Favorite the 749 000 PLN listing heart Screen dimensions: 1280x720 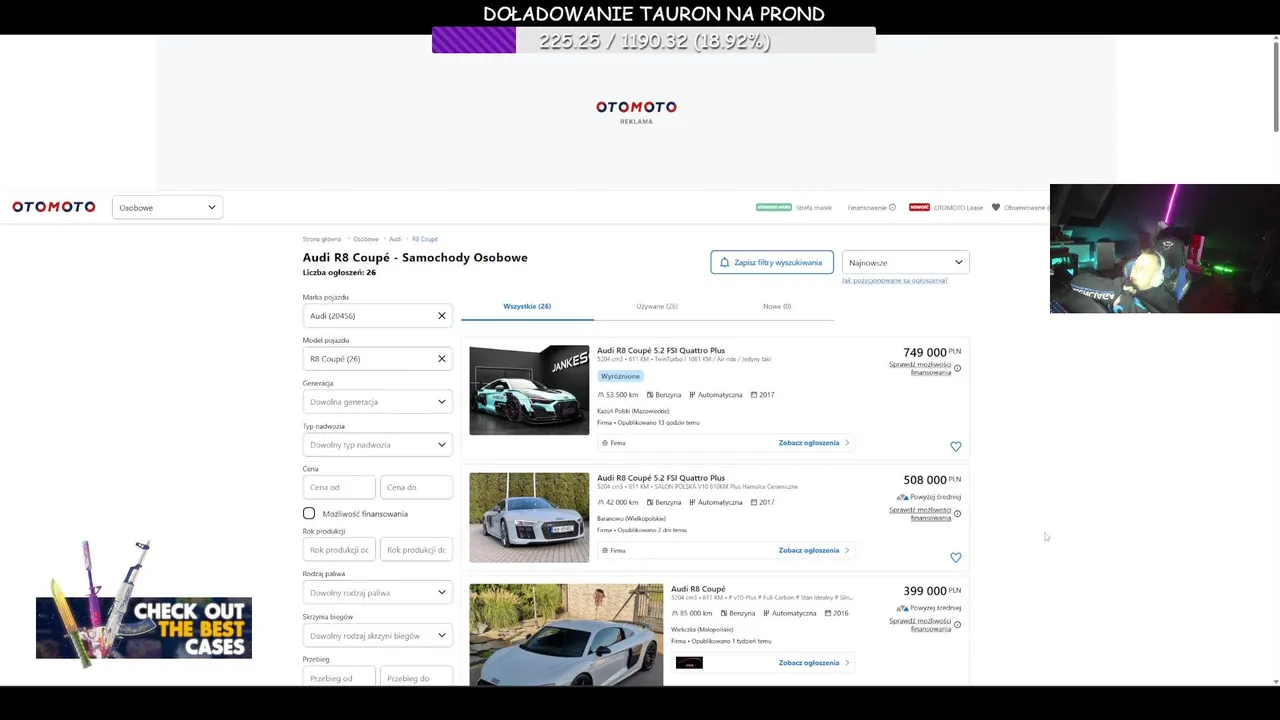pos(955,447)
